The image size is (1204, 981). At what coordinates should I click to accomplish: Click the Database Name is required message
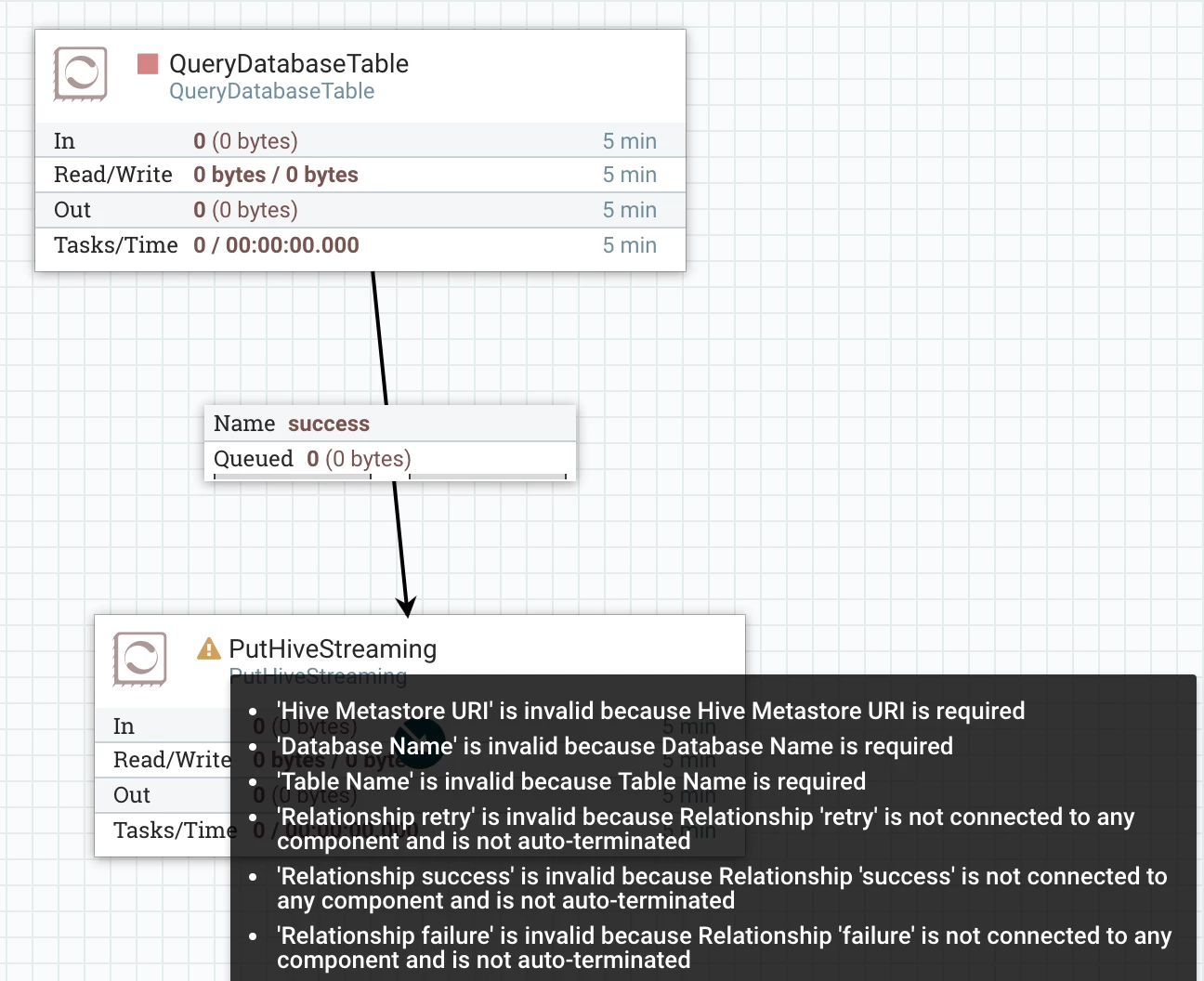[x=615, y=746]
